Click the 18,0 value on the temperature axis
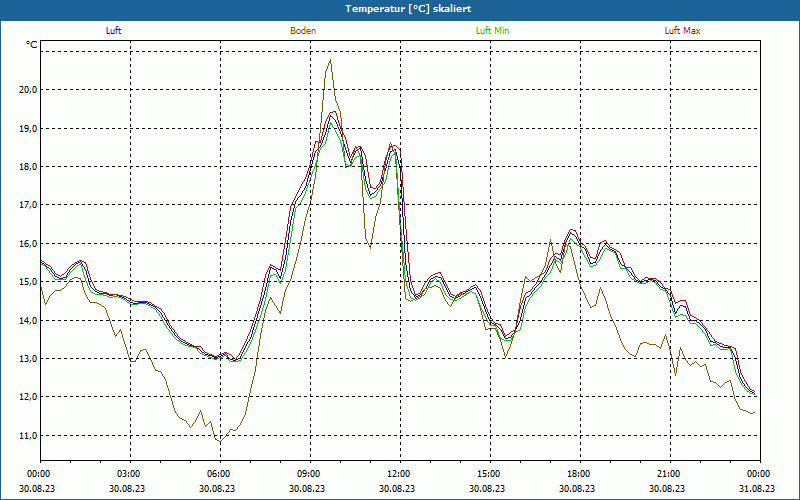 tap(28, 167)
